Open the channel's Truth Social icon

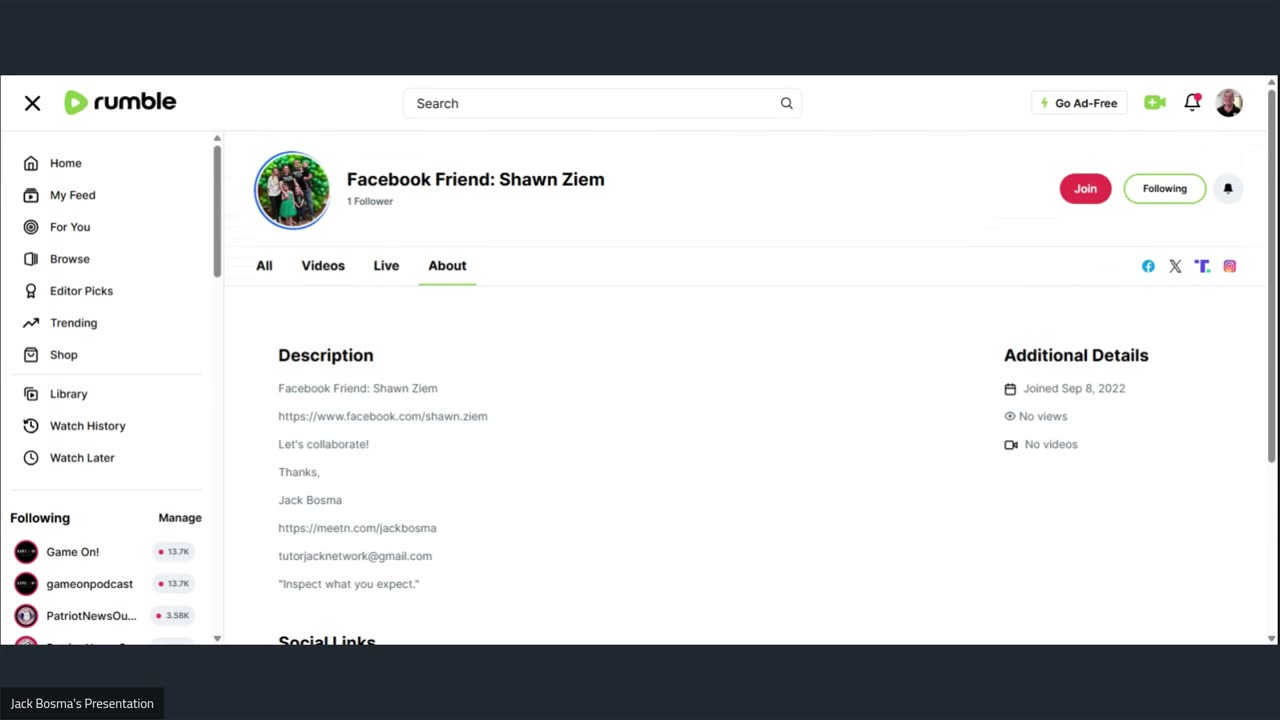click(x=1202, y=266)
